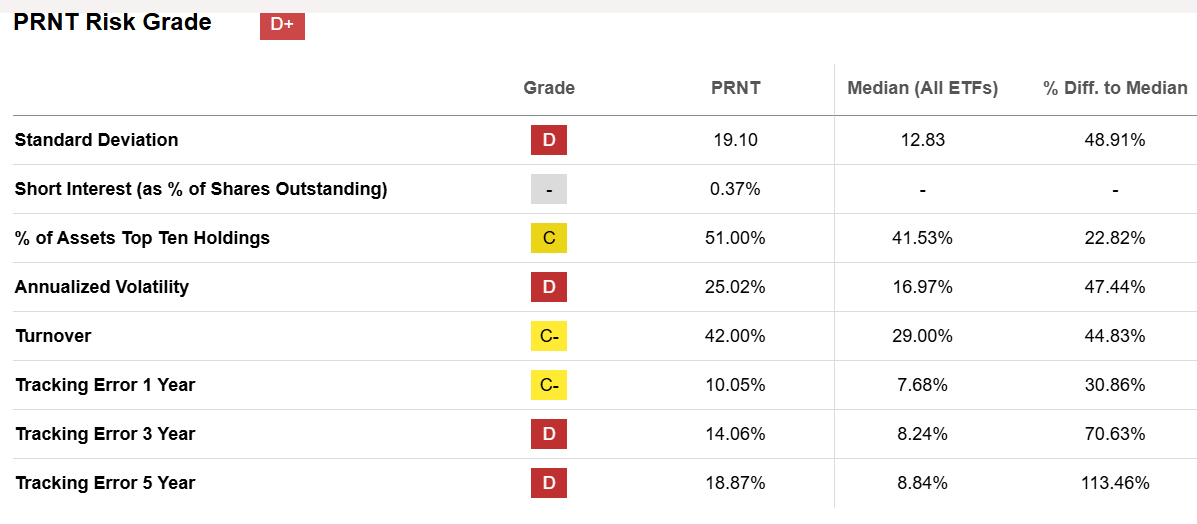Click the D+ overall risk grade badge
Viewport: 1197px width, 524px height.
click(282, 26)
